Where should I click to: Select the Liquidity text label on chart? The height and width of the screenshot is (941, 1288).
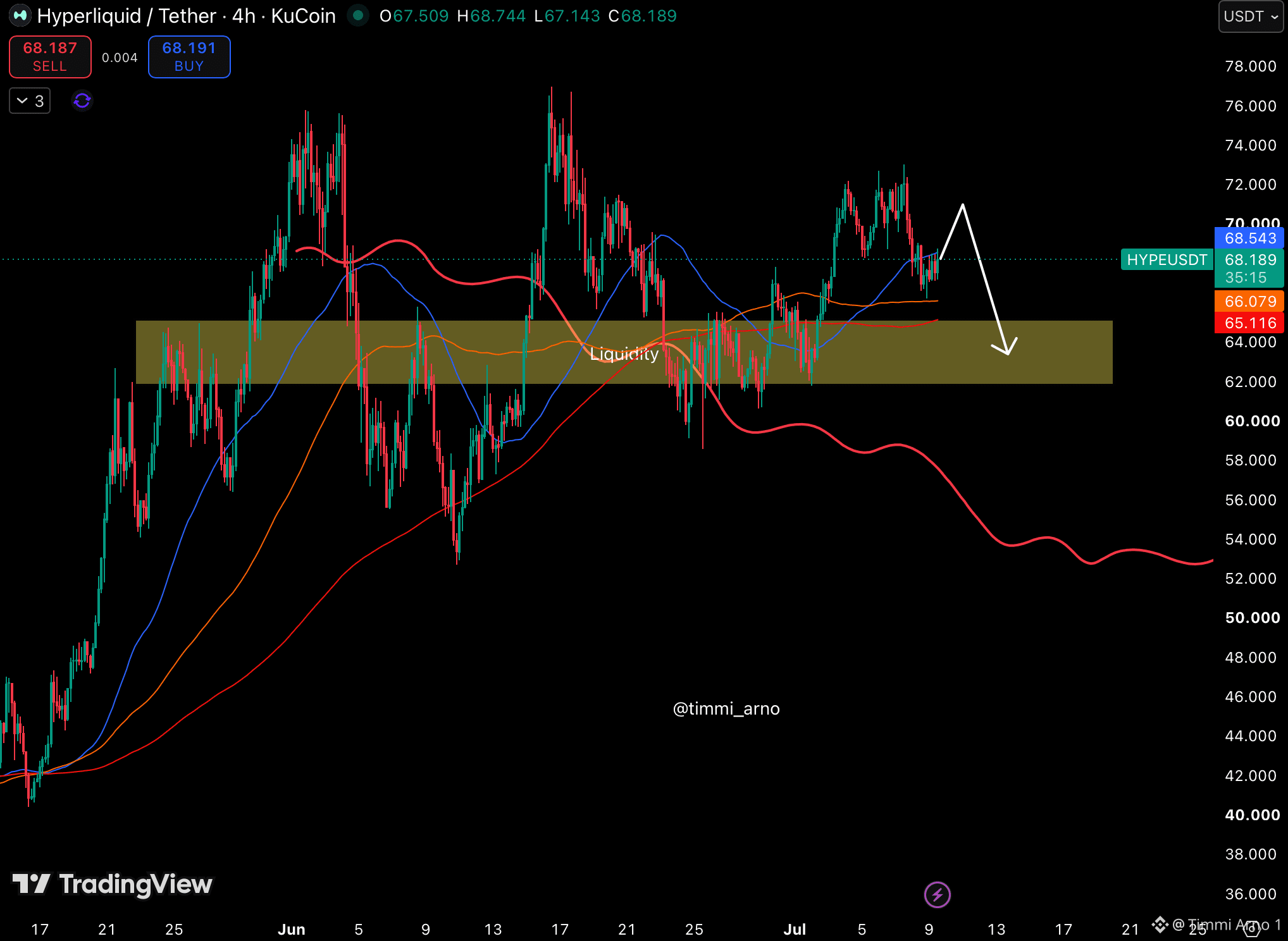[624, 354]
